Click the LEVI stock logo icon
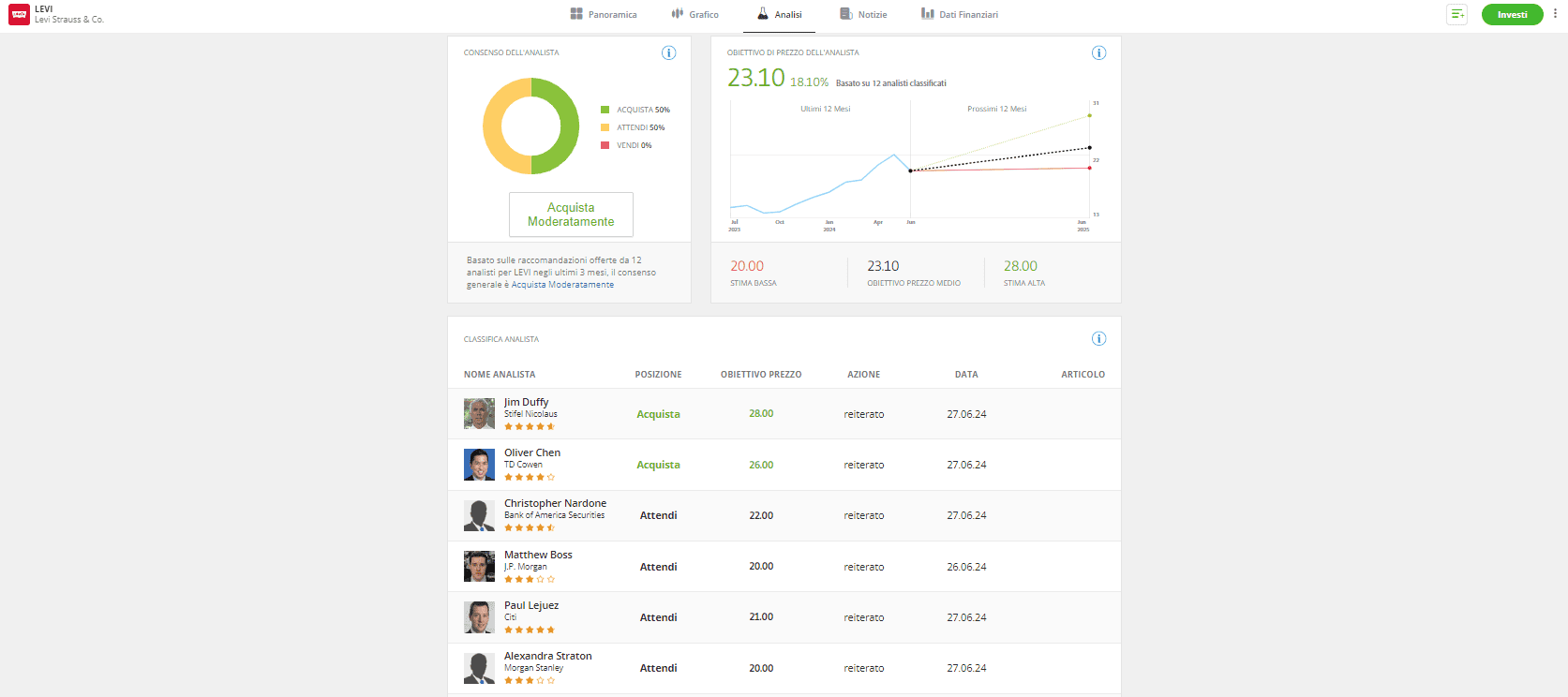 (19, 14)
